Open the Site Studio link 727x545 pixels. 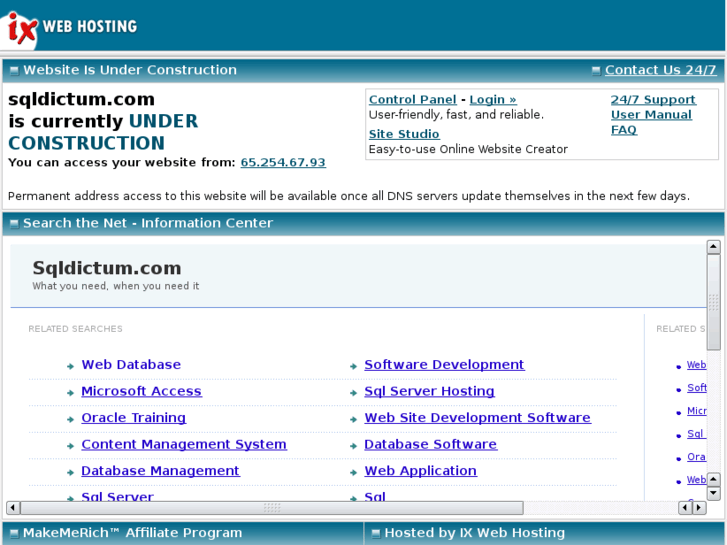pos(404,134)
